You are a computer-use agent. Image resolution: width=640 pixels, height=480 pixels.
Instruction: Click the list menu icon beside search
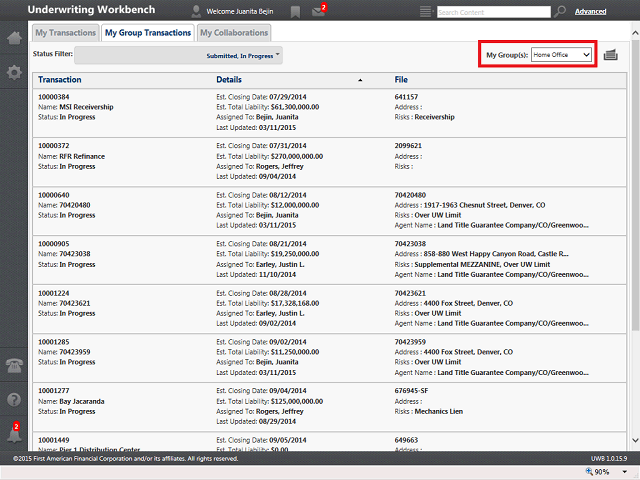[426, 11]
